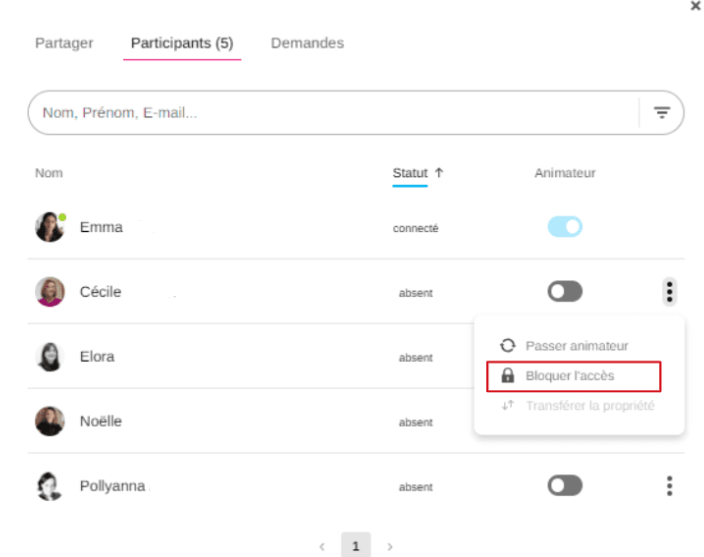Go to the previous page chevron

322,547
